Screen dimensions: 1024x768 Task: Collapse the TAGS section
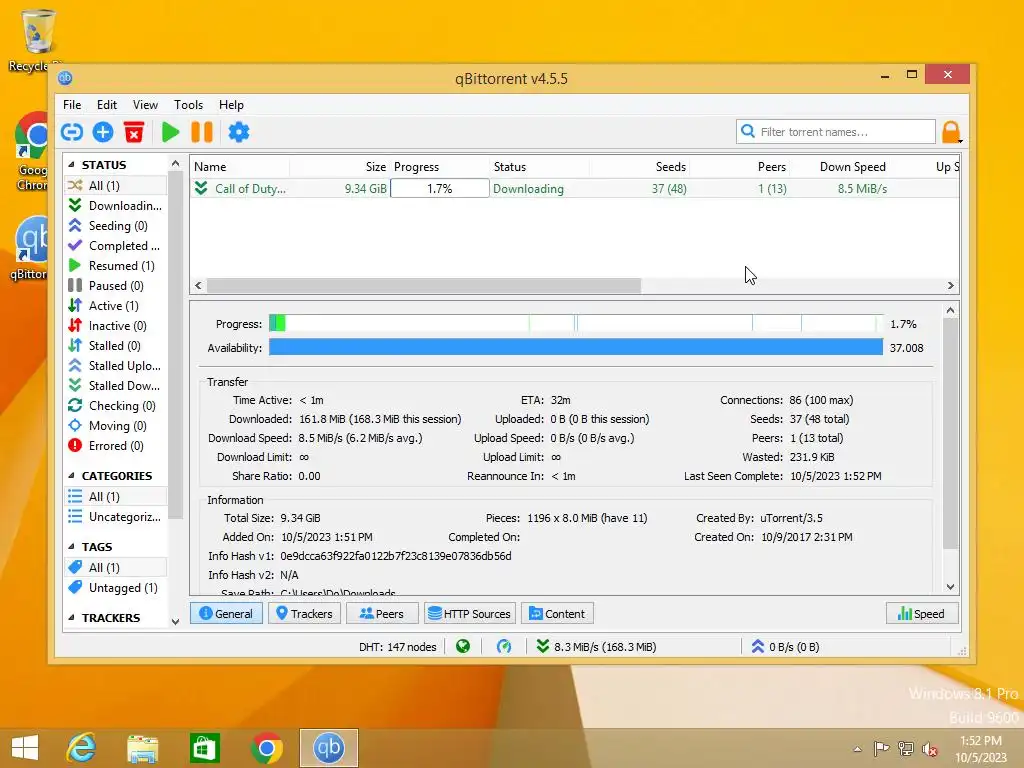point(71,546)
